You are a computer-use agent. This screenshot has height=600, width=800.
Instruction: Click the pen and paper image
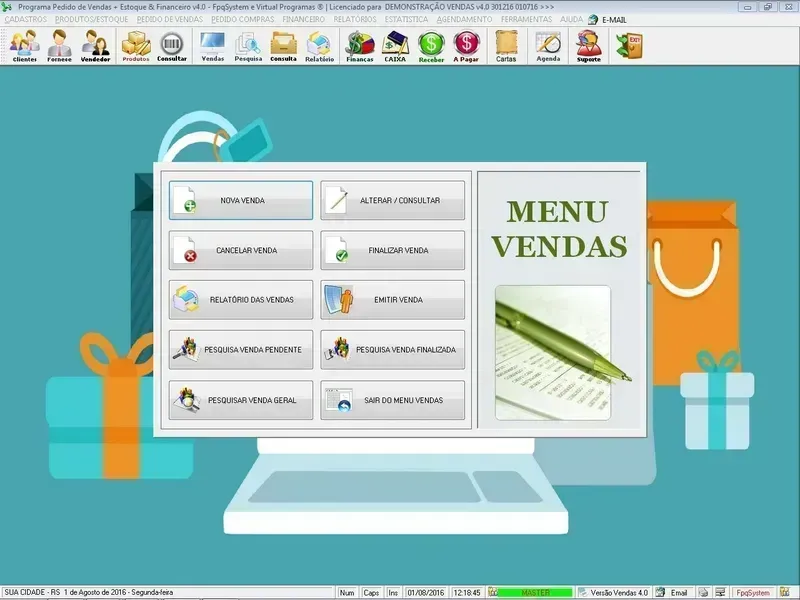pos(552,352)
